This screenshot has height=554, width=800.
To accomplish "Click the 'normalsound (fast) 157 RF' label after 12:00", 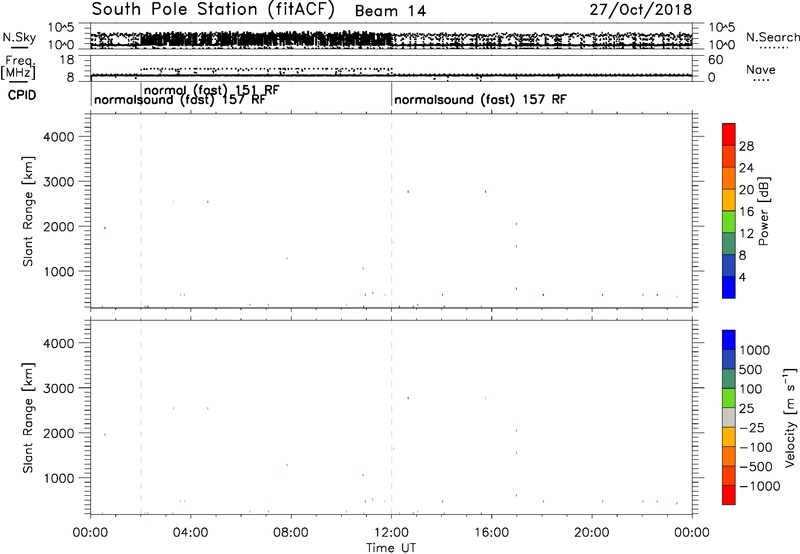I will click(480, 99).
